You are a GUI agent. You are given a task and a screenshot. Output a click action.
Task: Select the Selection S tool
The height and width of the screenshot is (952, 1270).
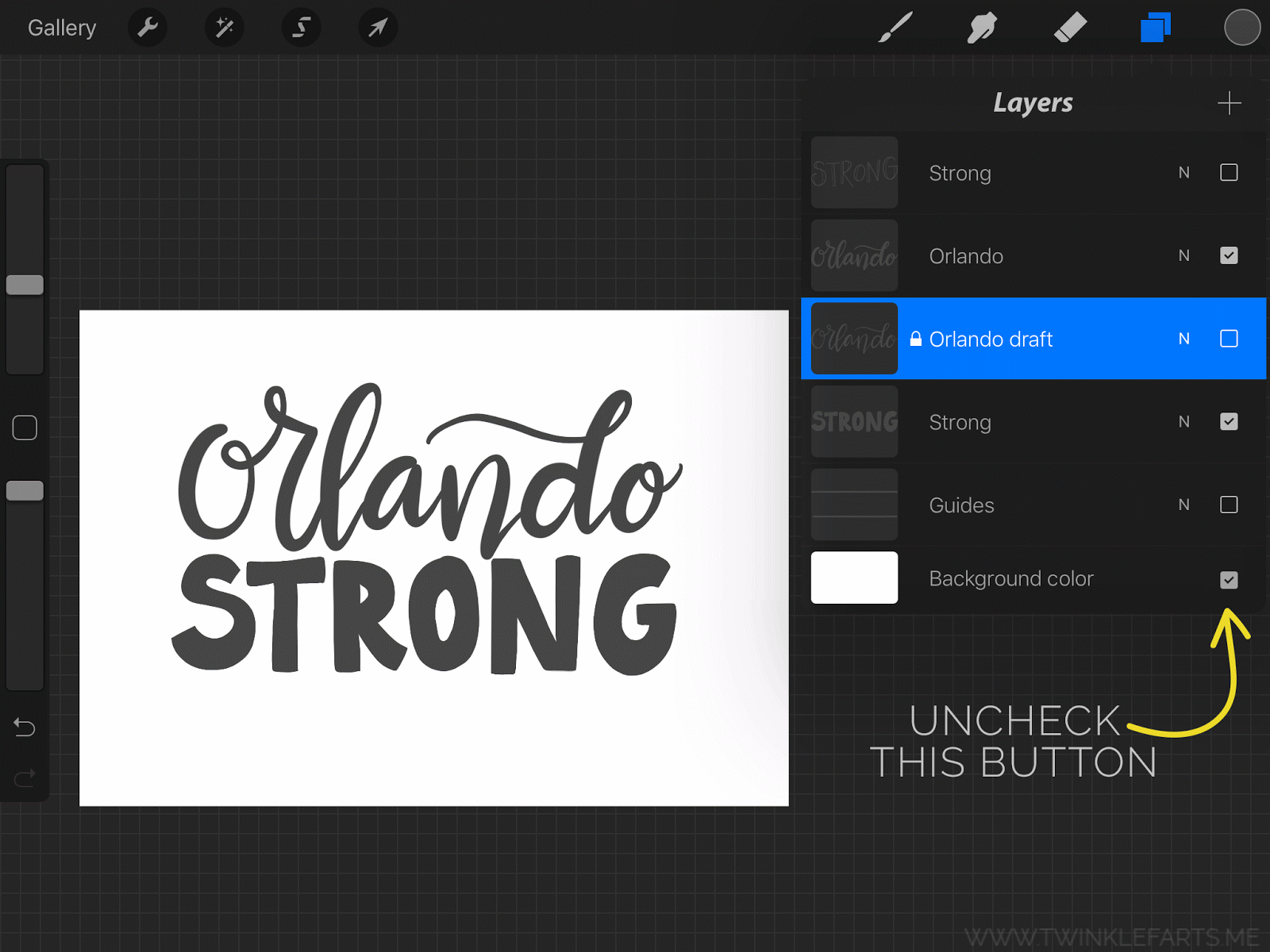pos(302,28)
